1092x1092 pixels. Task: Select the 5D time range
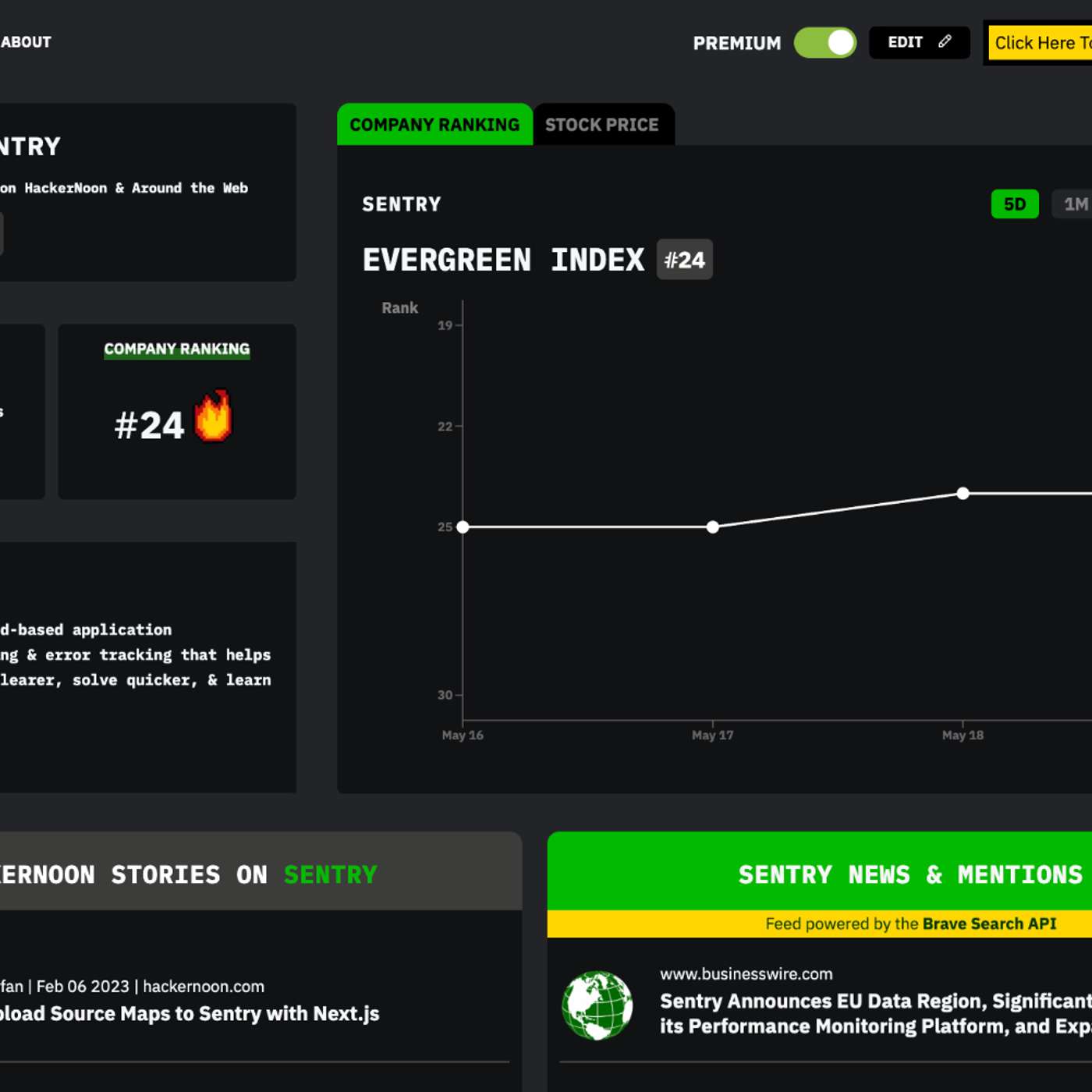(1014, 204)
